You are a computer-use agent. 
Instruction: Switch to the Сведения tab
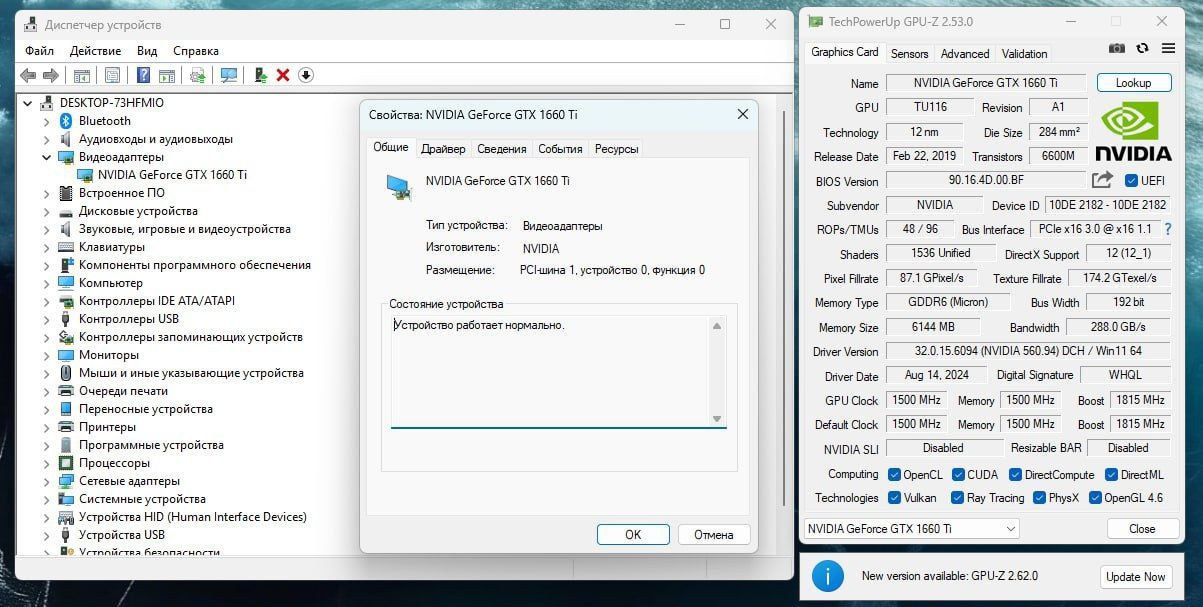click(502, 149)
